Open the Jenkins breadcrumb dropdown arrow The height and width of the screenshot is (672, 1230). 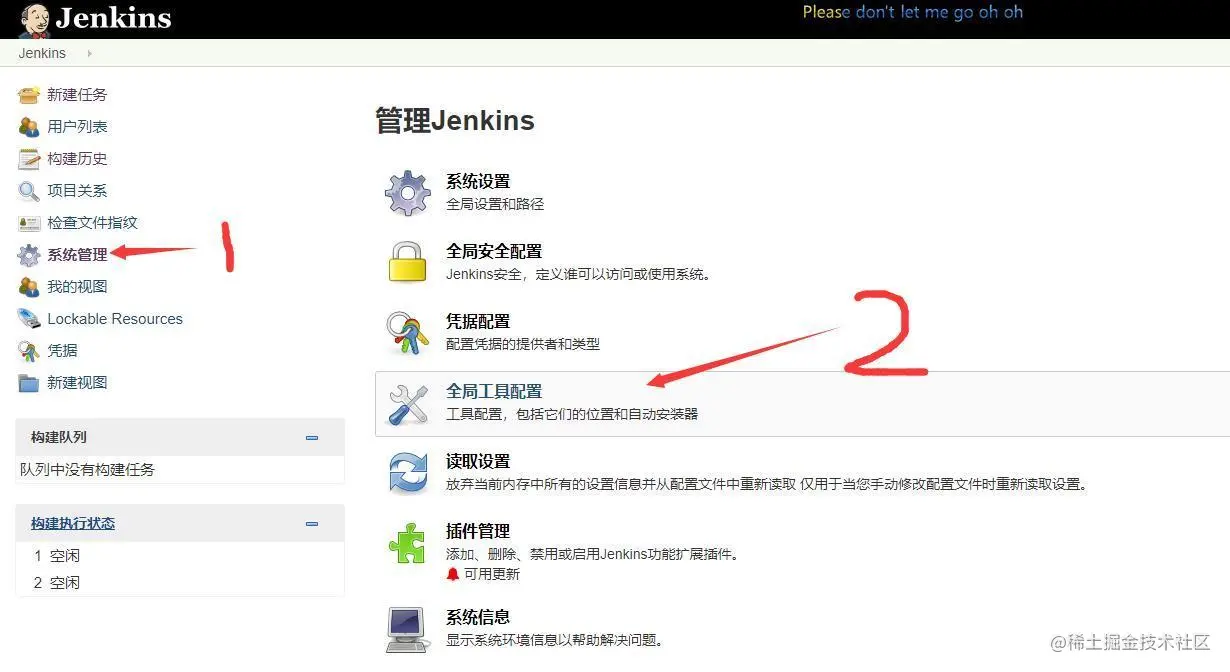(x=89, y=54)
